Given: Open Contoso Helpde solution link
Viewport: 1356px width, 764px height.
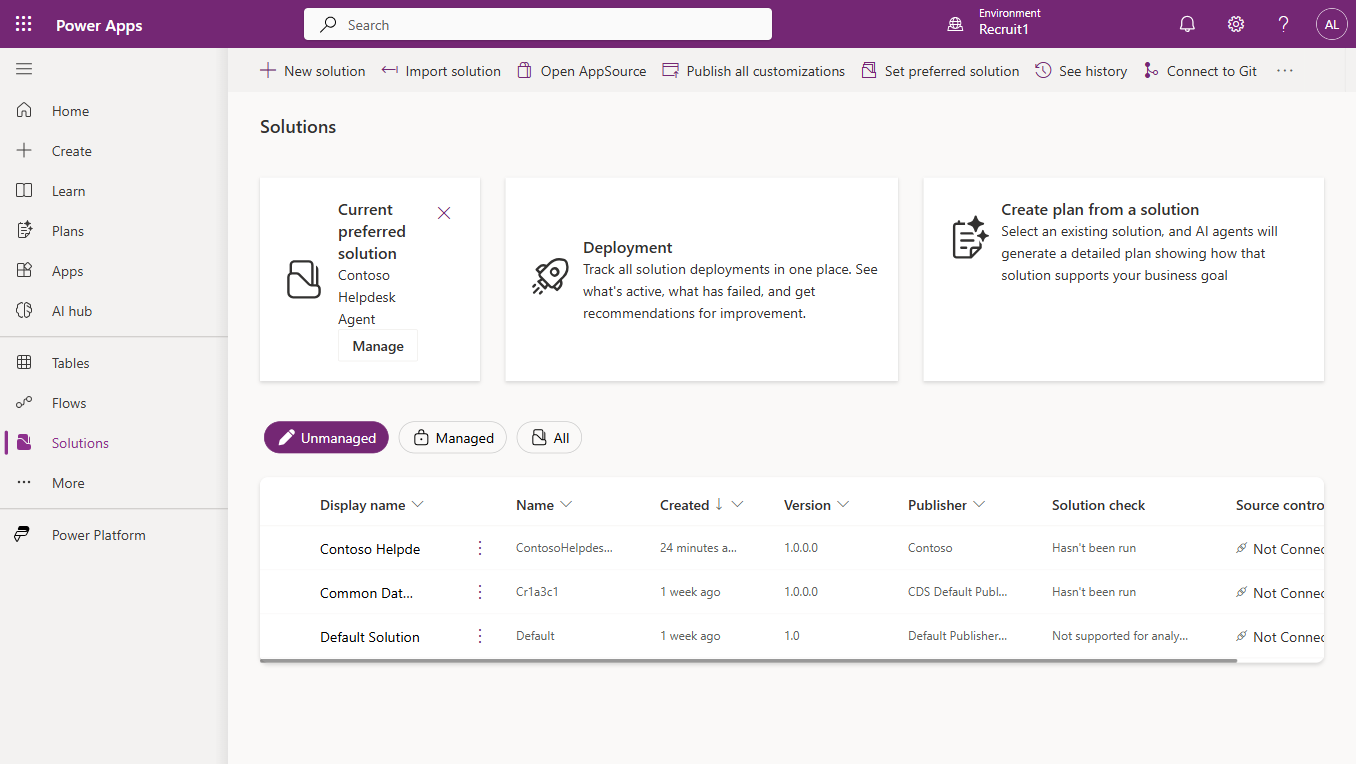Looking at the screenshot, I should [370, 549].
